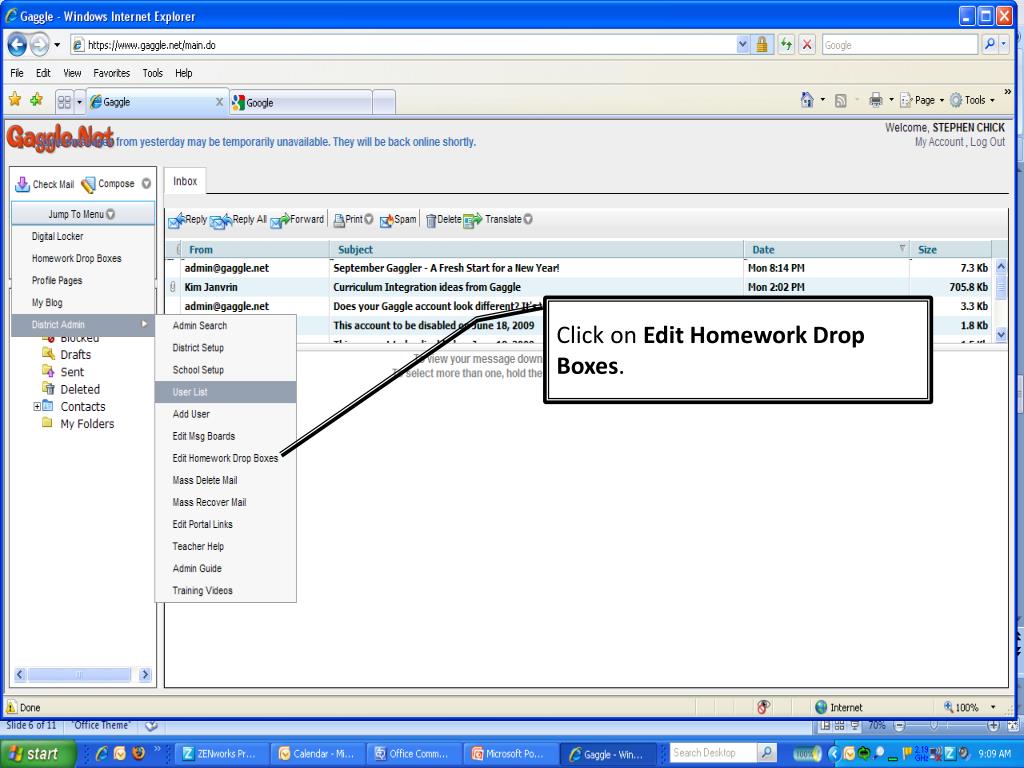Image resolution: width=1024 pixels, height=768 pixels.
Task: Open the recent pages dropdown arrow
Action: pyautogui.click(x=57, y=45)
